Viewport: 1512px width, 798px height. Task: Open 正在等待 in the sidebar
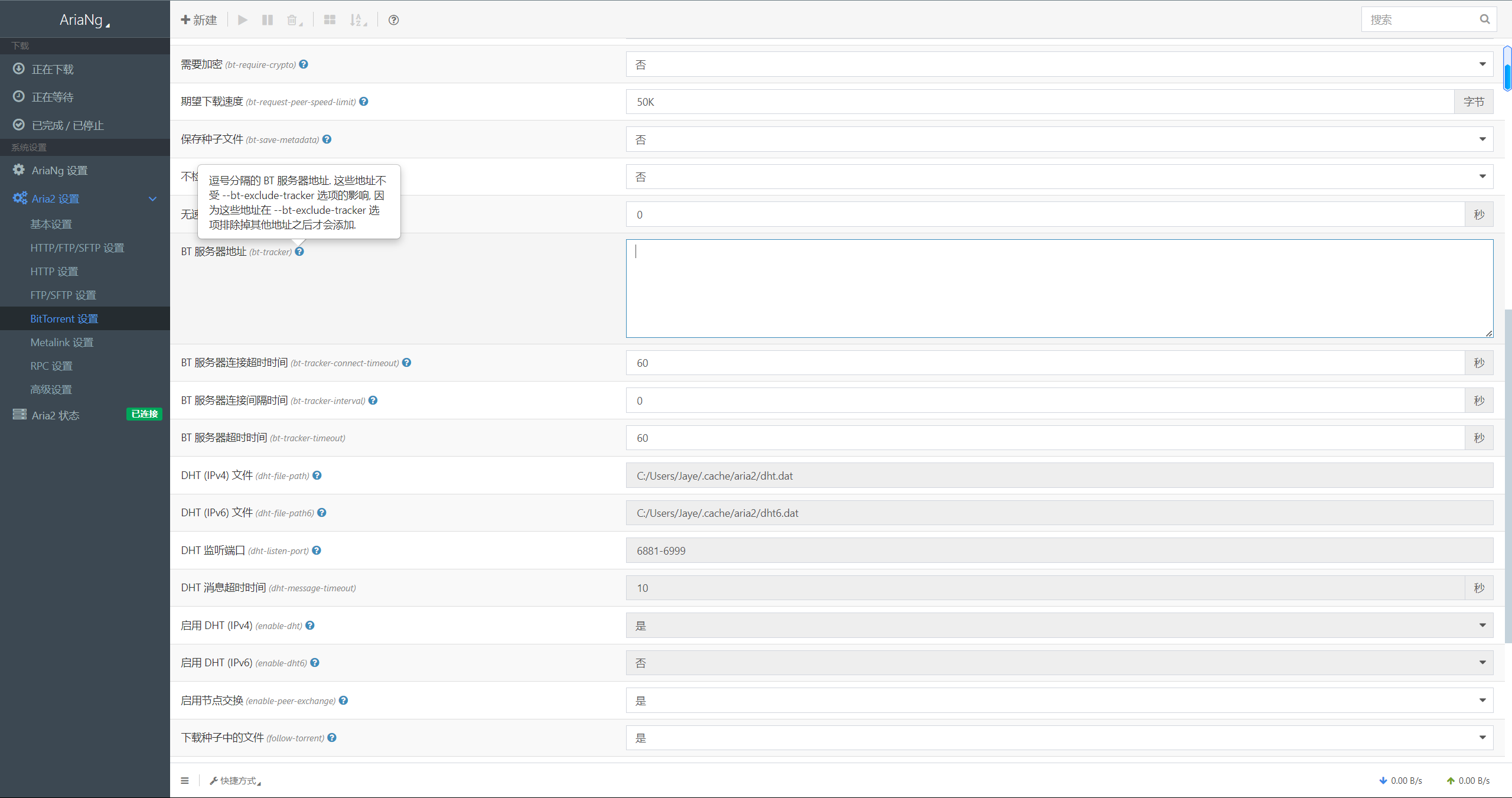85,97
